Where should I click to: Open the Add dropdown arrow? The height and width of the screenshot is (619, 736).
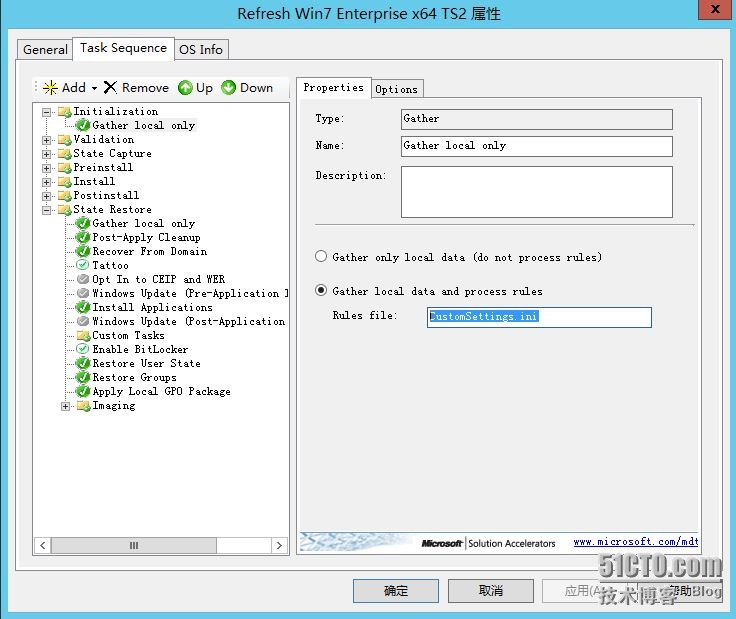94,88
